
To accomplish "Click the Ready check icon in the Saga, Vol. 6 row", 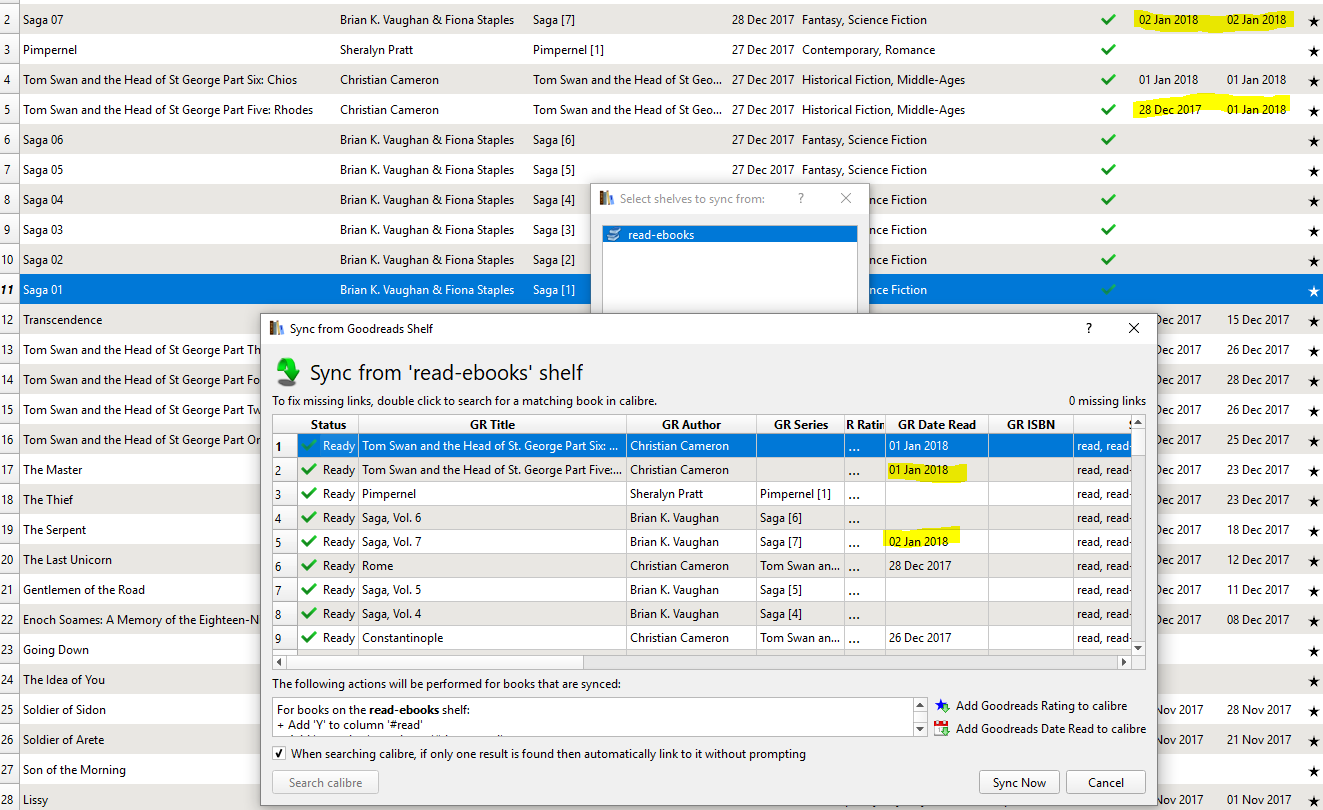I will [x=309, y=518].
